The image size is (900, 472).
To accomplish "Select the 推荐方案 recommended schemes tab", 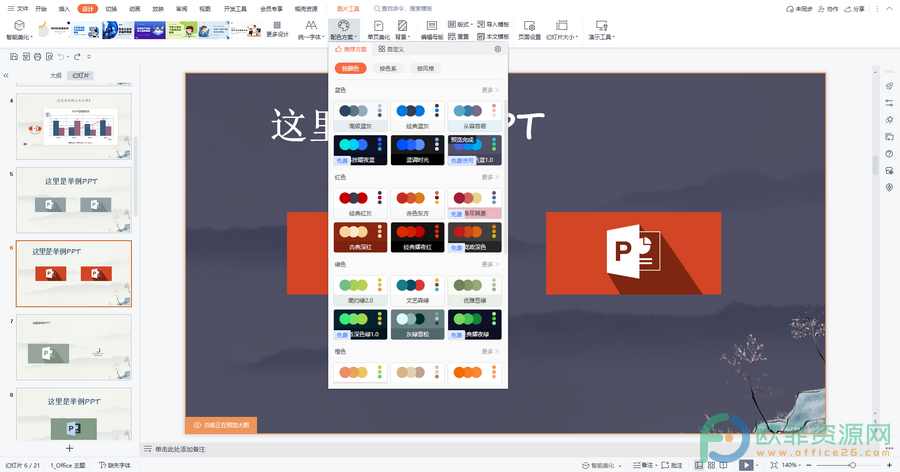I will click(x=351, y=49).
